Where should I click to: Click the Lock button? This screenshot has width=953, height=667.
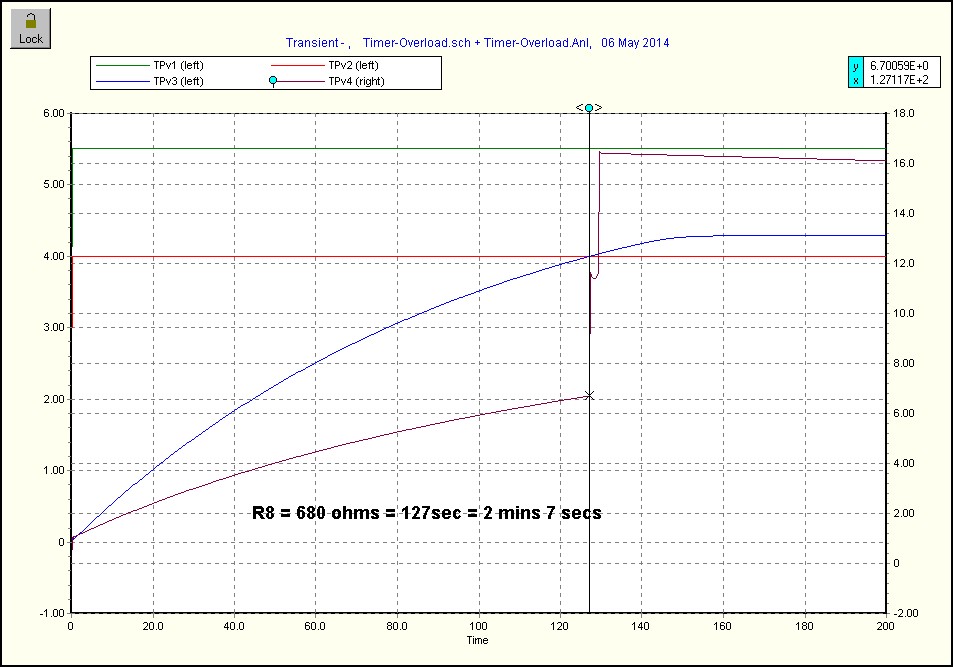pos(30,29)
